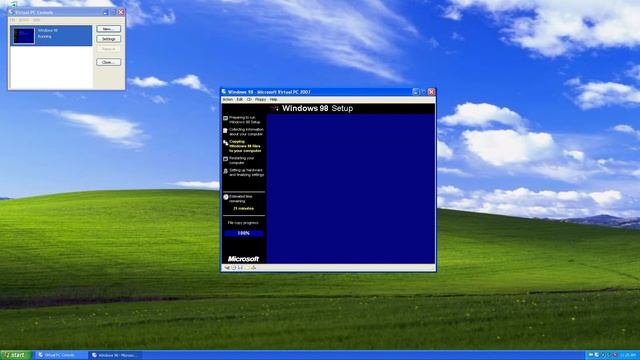Click the Collecting information step icon
Screen dimensions: 640x360
(x=225, y=131)
